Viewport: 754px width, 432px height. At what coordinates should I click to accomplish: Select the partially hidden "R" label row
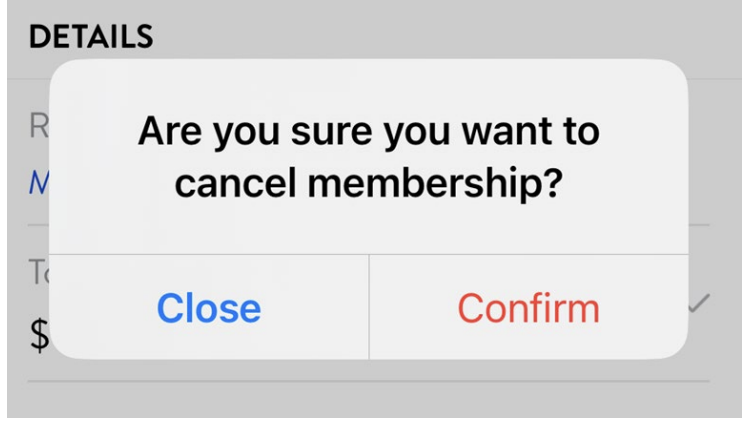click(37, 128)
